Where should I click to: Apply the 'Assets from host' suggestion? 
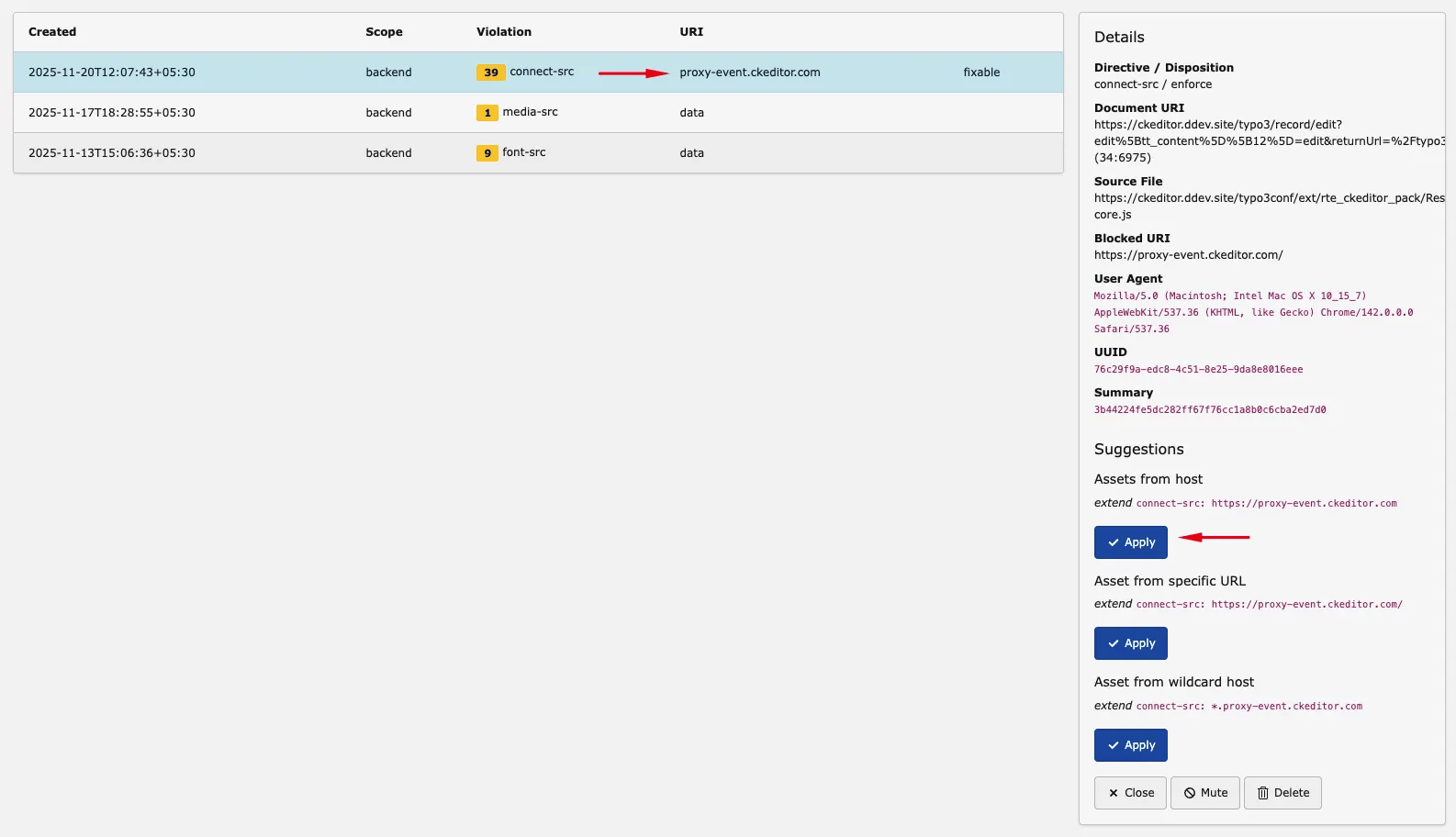1130,542
